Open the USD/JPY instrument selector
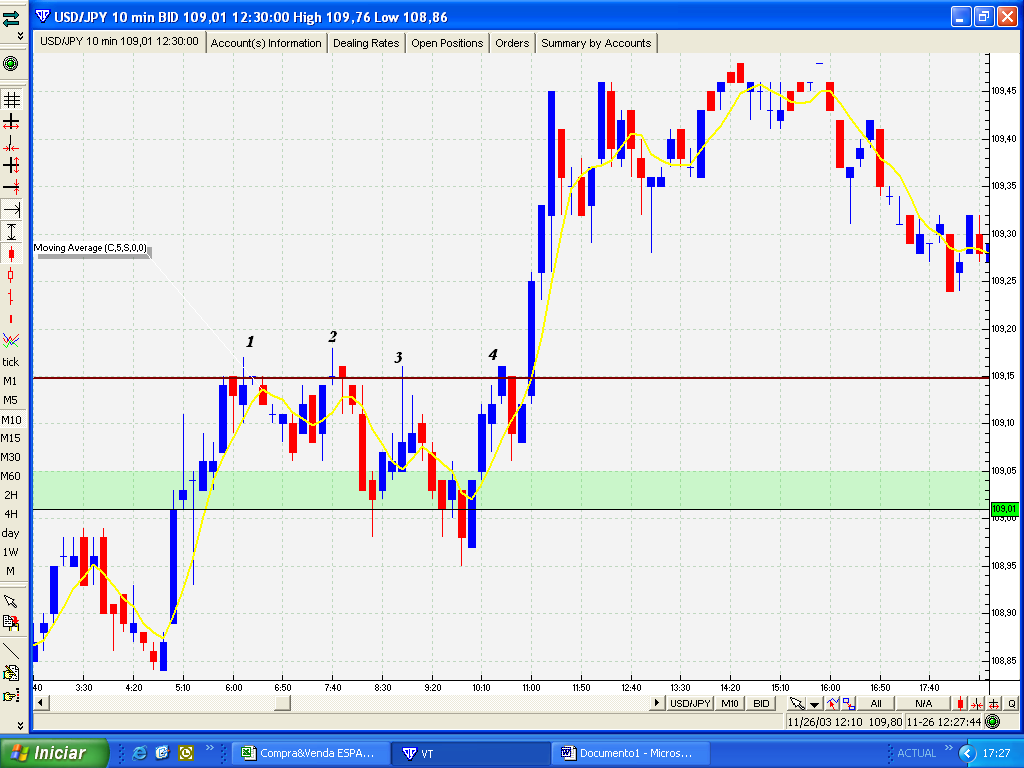The height and width of the screenshot is (768, 1024). [690, 703]
